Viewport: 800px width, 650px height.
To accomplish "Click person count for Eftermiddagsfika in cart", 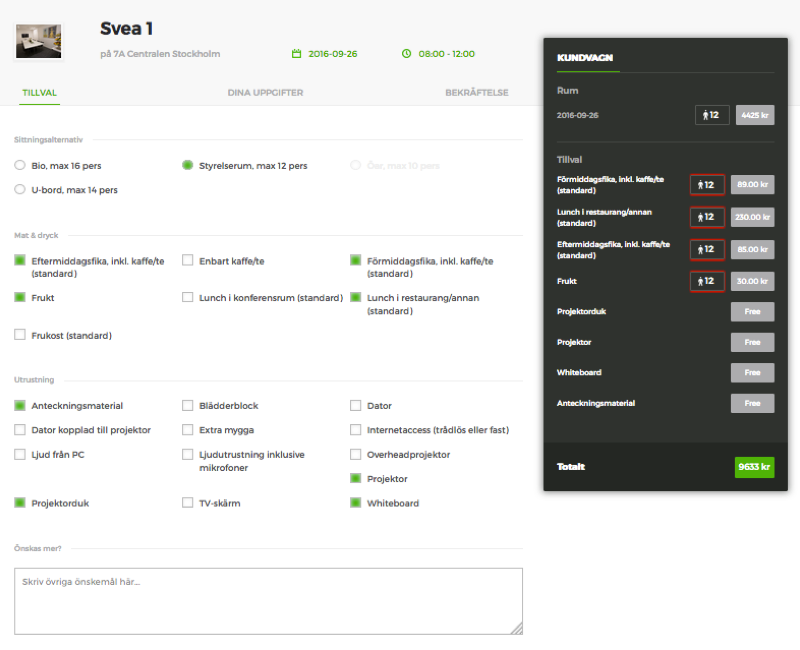I will coord(707,249).
